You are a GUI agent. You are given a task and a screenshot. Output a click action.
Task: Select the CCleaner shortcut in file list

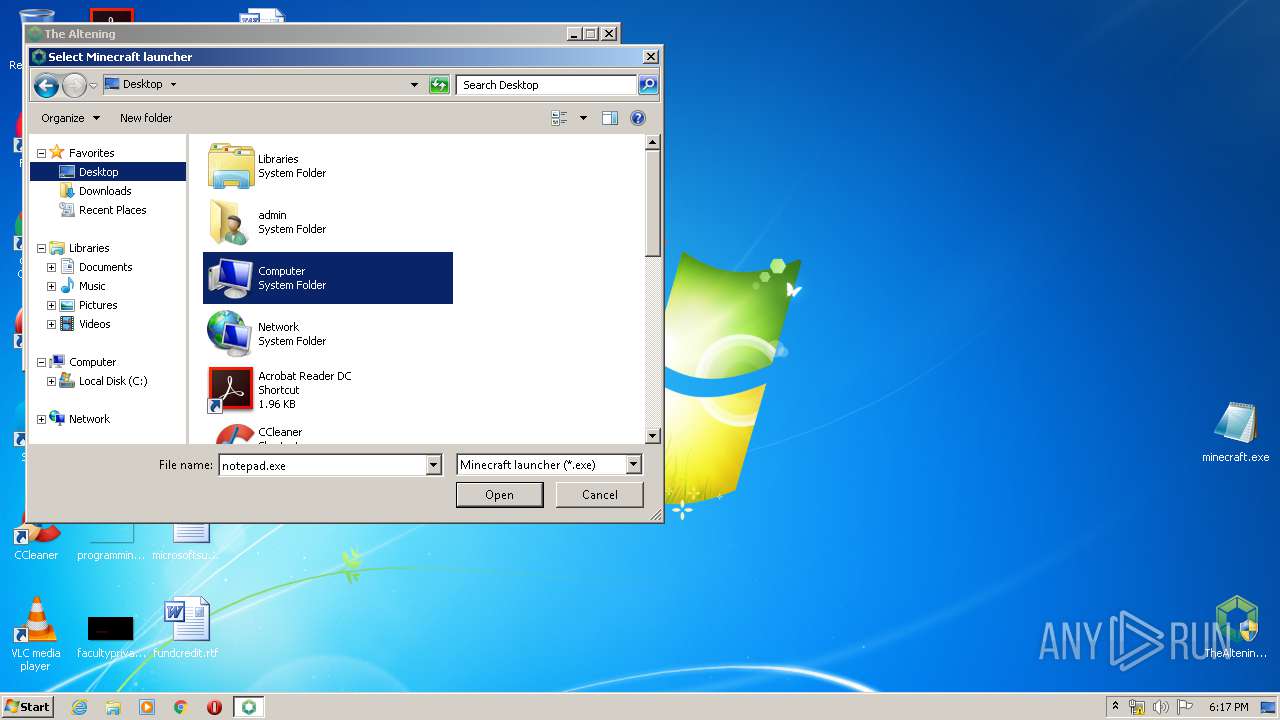coord(328,432)
